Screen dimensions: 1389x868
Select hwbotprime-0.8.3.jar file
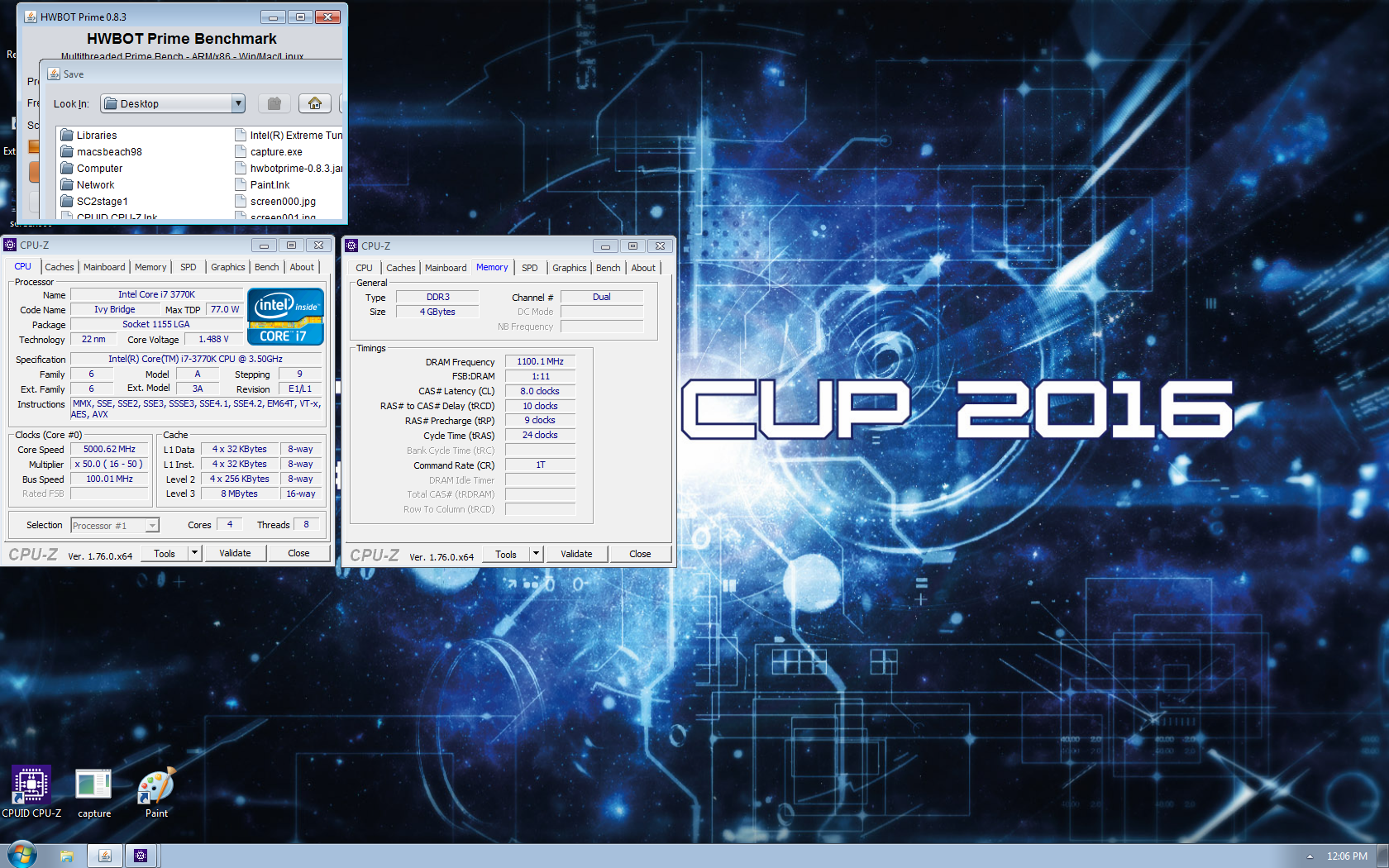pyautogui.click(x=289, y=168)
